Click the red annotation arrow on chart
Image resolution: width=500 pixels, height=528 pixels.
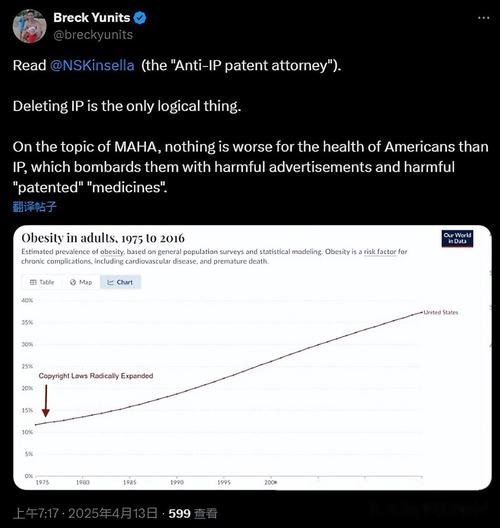[x=46, y=401]
